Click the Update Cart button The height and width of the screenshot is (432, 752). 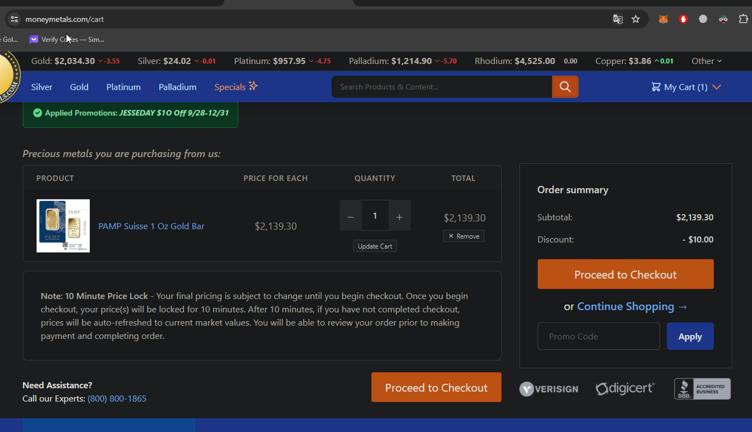click(x=375, y=246)
